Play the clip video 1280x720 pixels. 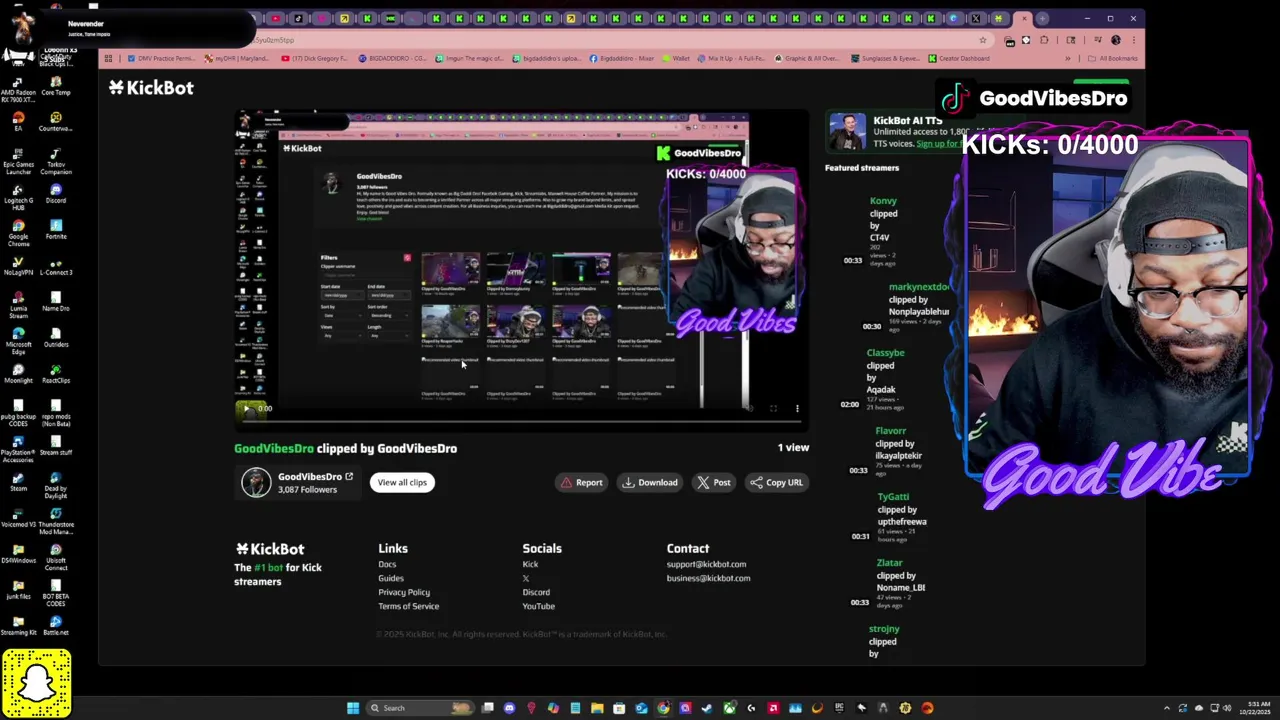(247, 408)
